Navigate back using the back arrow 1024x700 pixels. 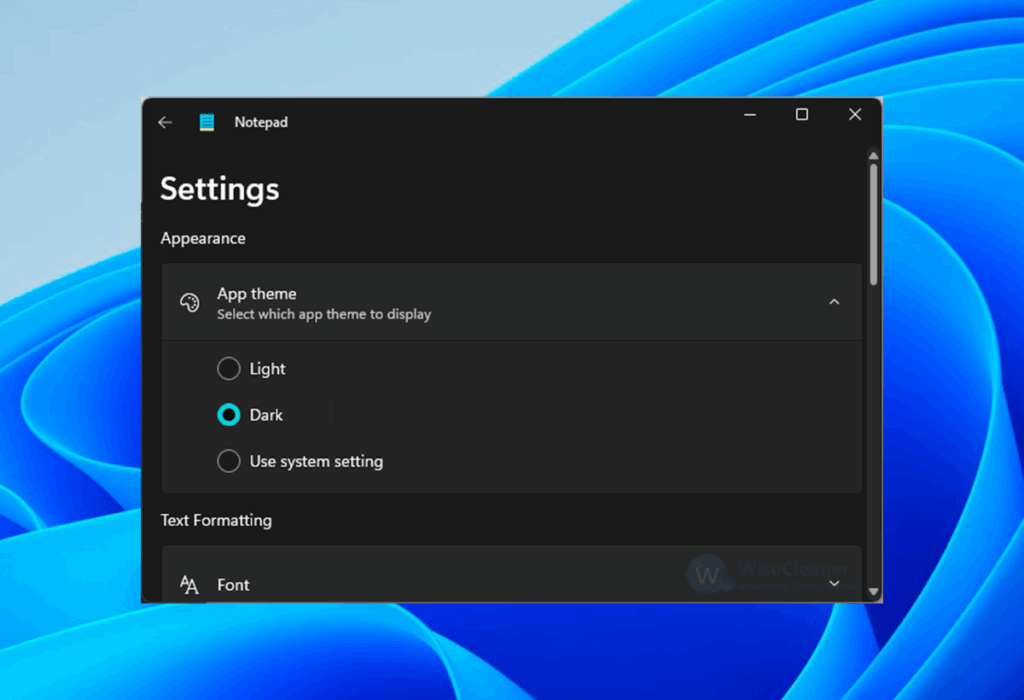pyautogui.click(x=165, y=121)
